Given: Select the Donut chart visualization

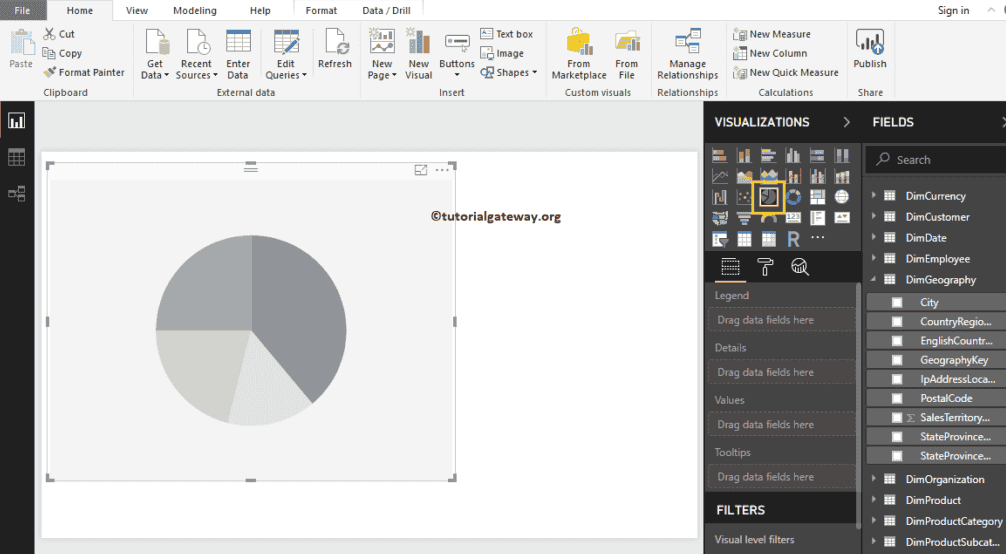Looking at the screenshot, I should 793,197.
